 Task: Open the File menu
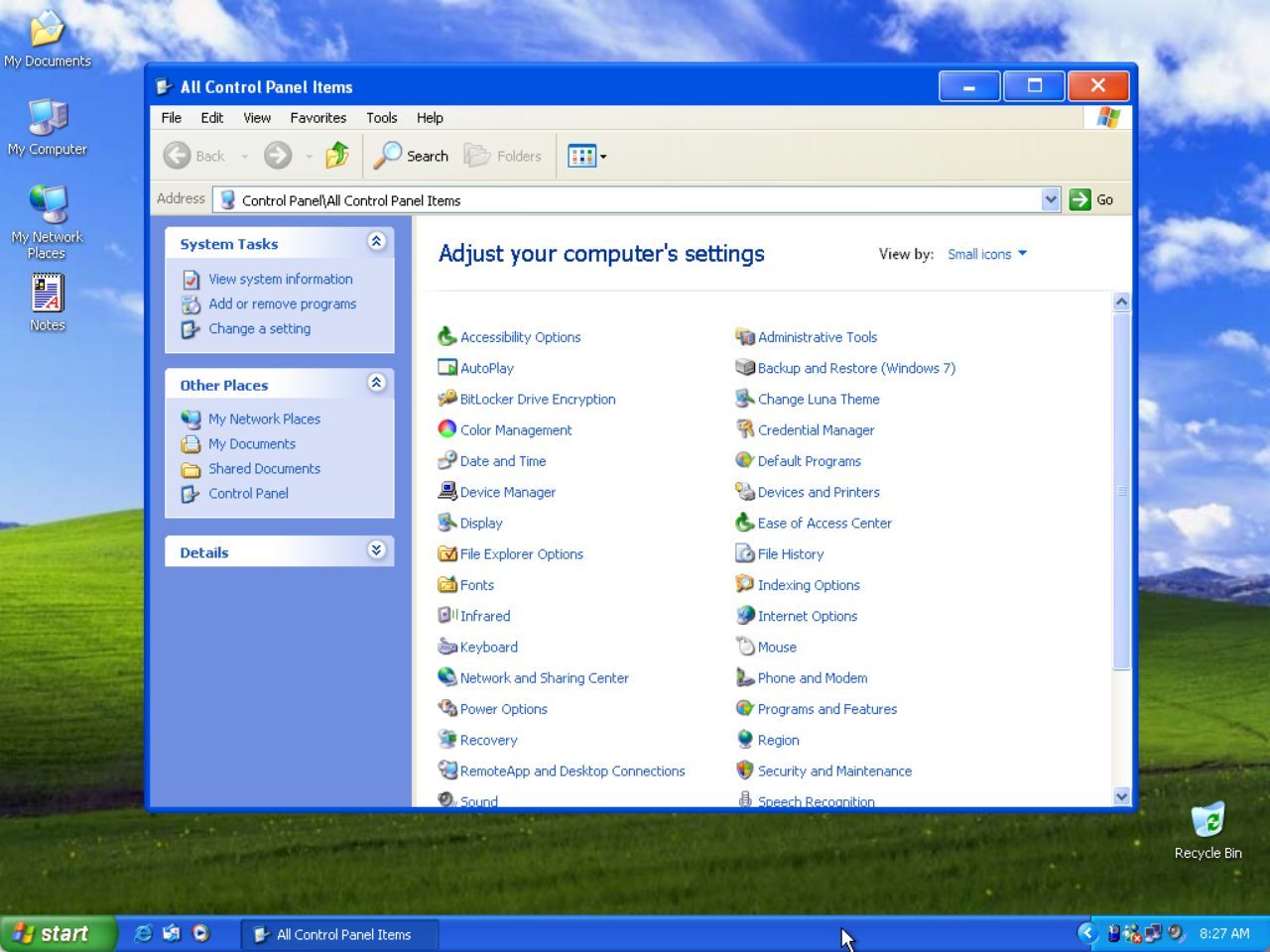(172, 117)
